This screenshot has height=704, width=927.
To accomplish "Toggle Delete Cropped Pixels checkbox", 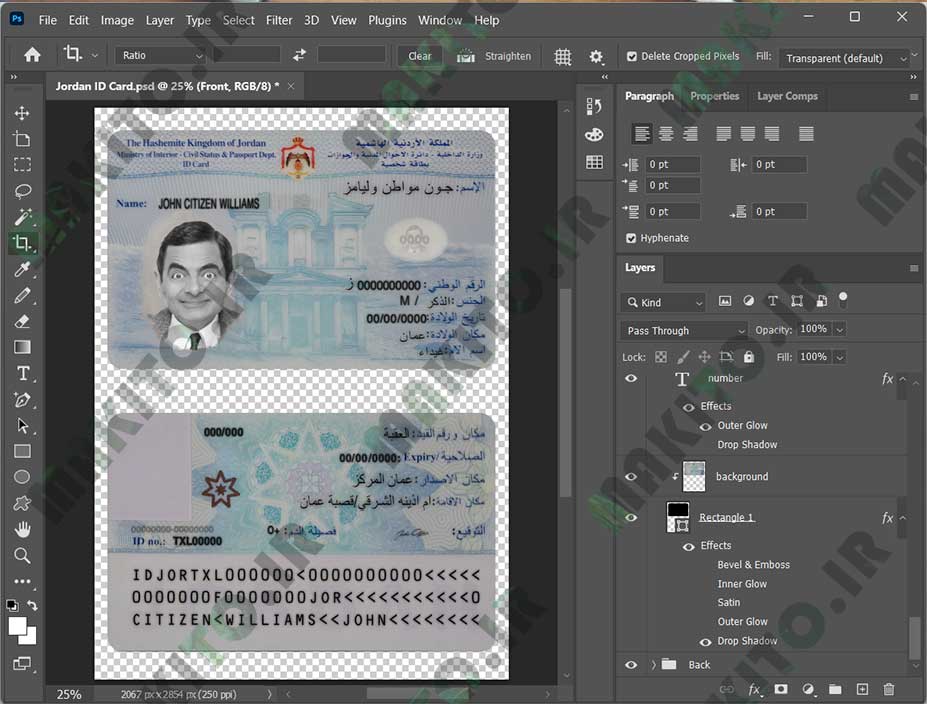I will tap(632, 56).
